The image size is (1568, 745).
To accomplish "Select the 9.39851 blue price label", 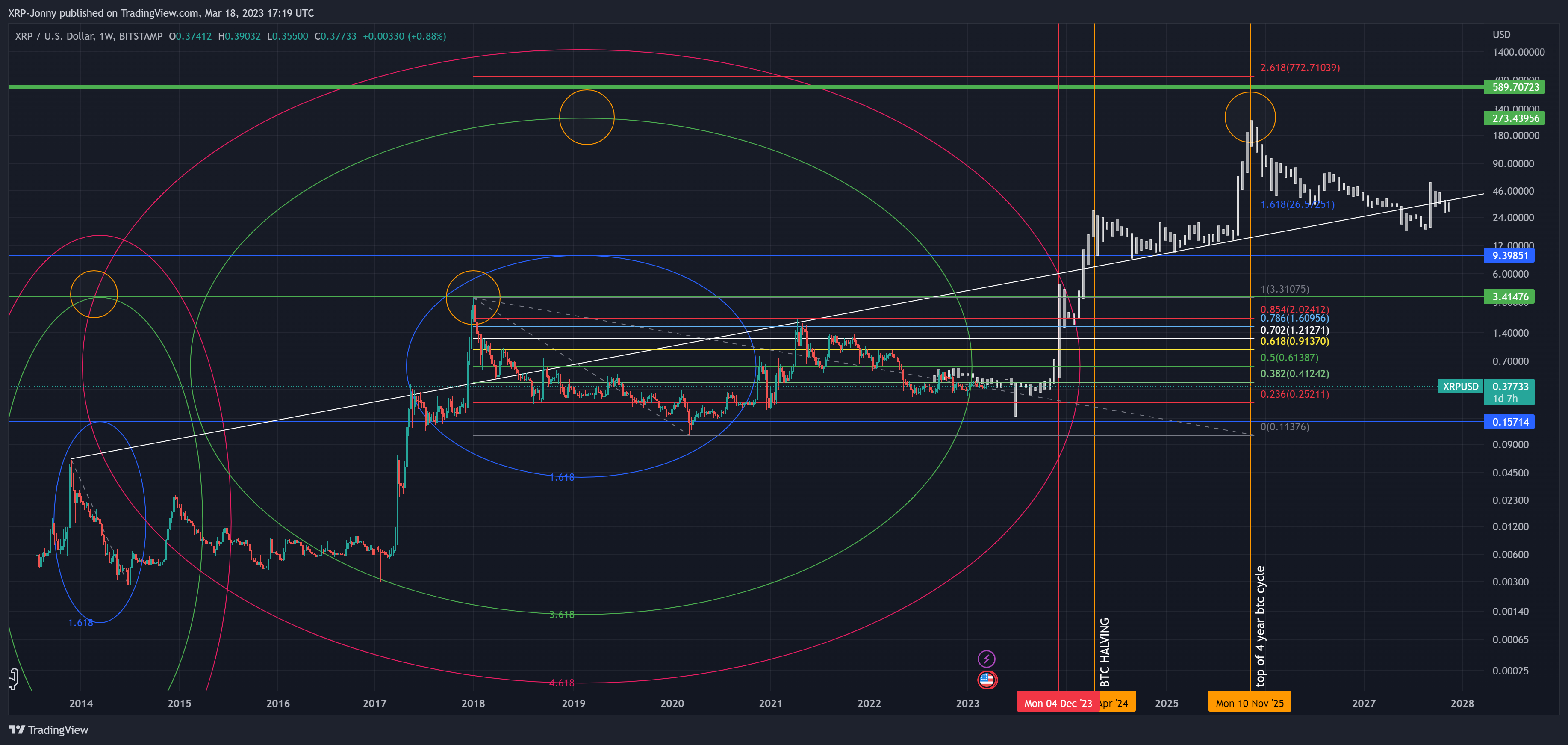I will [x=1509, y=255].
